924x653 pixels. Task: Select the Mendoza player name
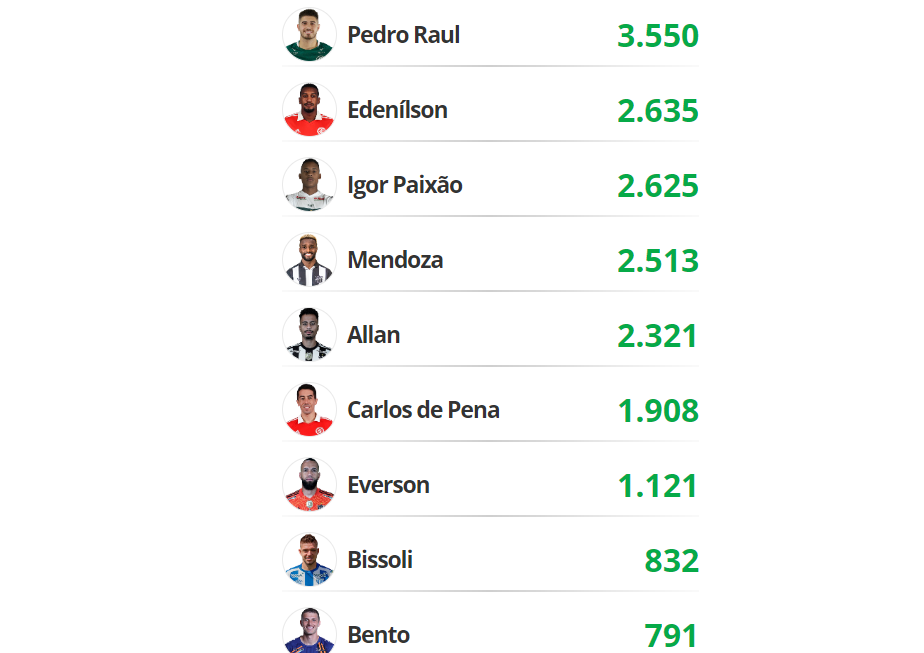point(395,260)
